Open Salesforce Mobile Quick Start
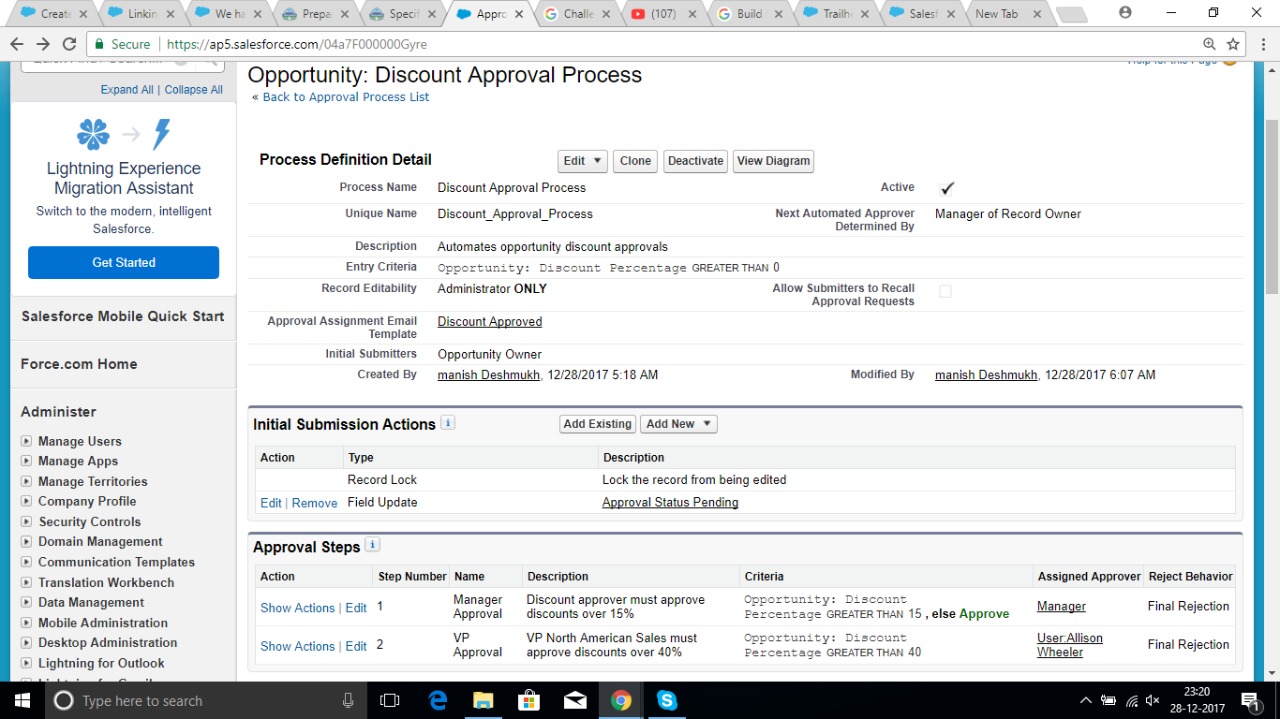The height and width of the screenshot is (719, 1280). pos(123,316)
